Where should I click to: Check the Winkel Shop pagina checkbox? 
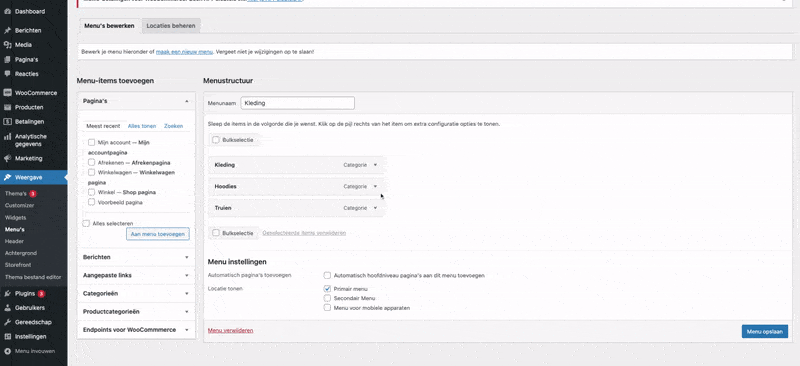(91, 192)
